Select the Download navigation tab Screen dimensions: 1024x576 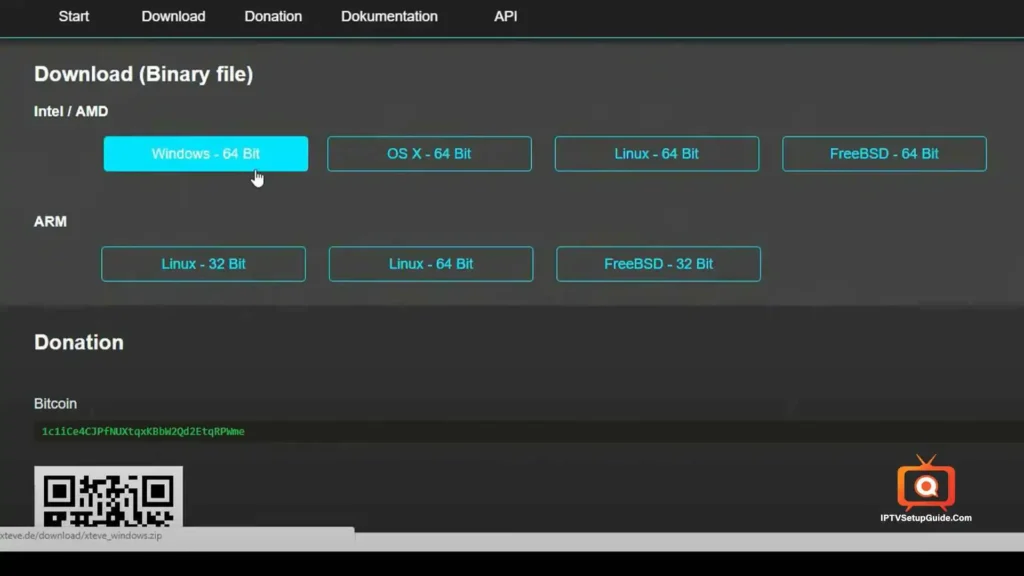coord(172,16)
